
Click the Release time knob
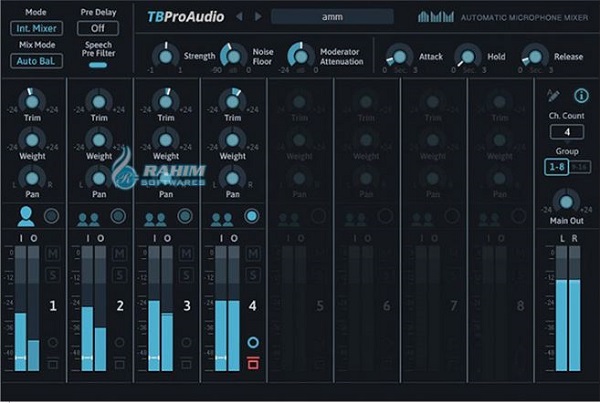coord(535,57)
